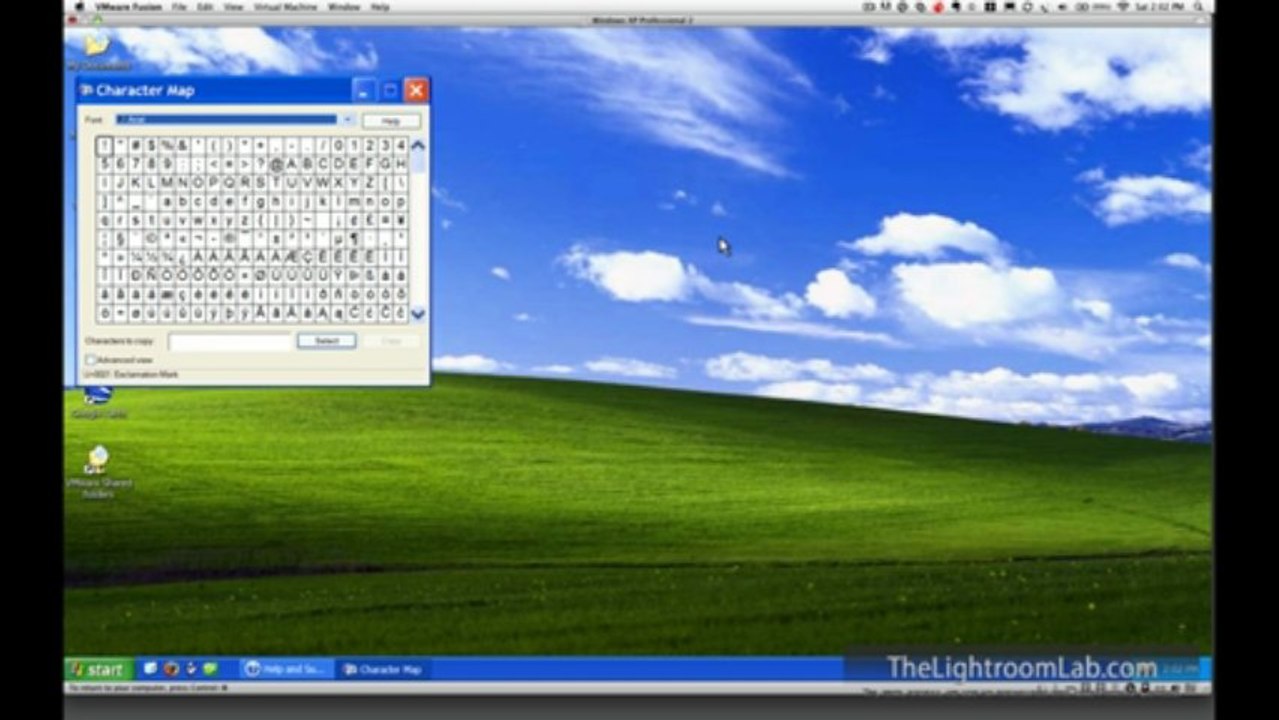Select the @ character in the grid
This screenshot has width=1279, height=720.
(277, 164)
